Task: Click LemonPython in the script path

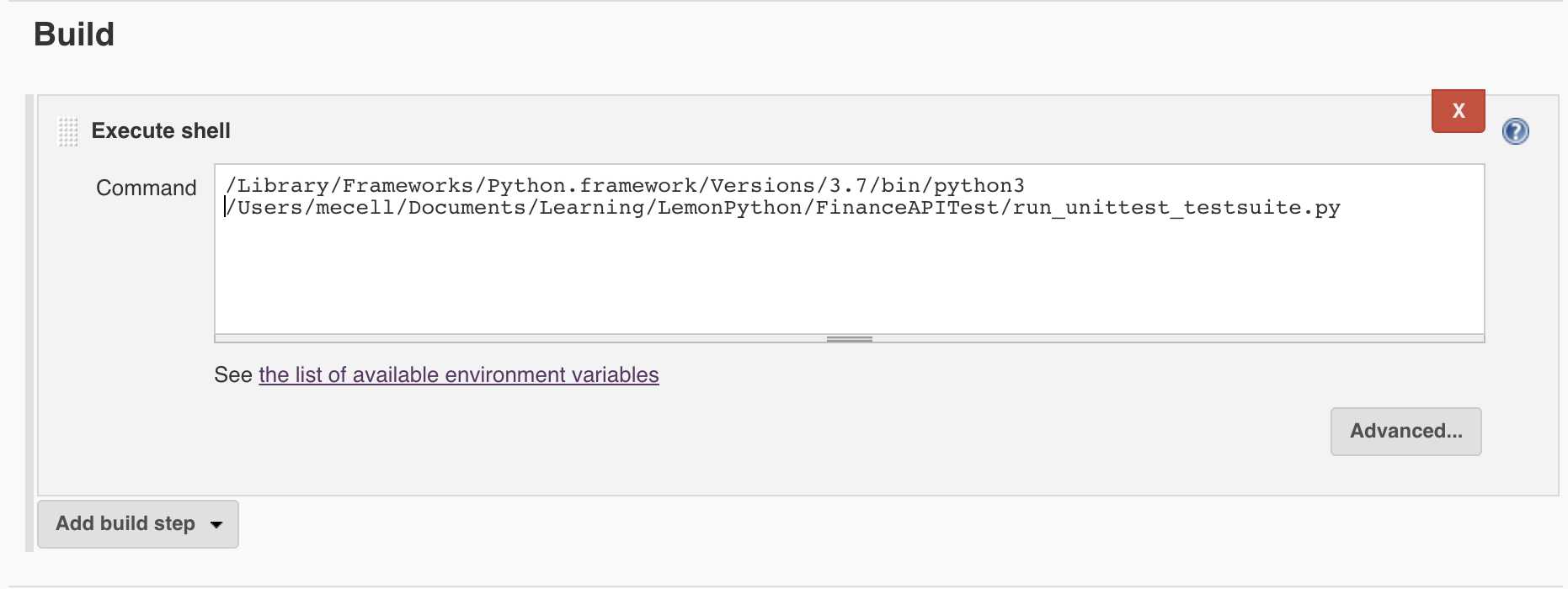Action: (730, 208)
